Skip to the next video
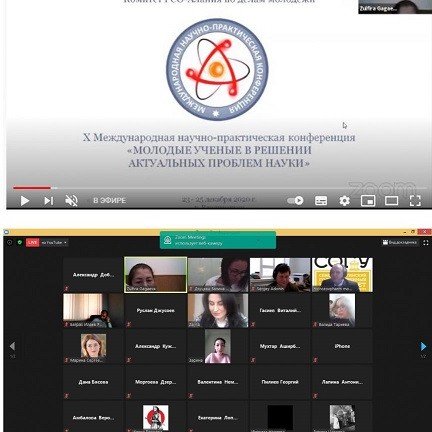This screenshot has width=432, height=432. 49,201
